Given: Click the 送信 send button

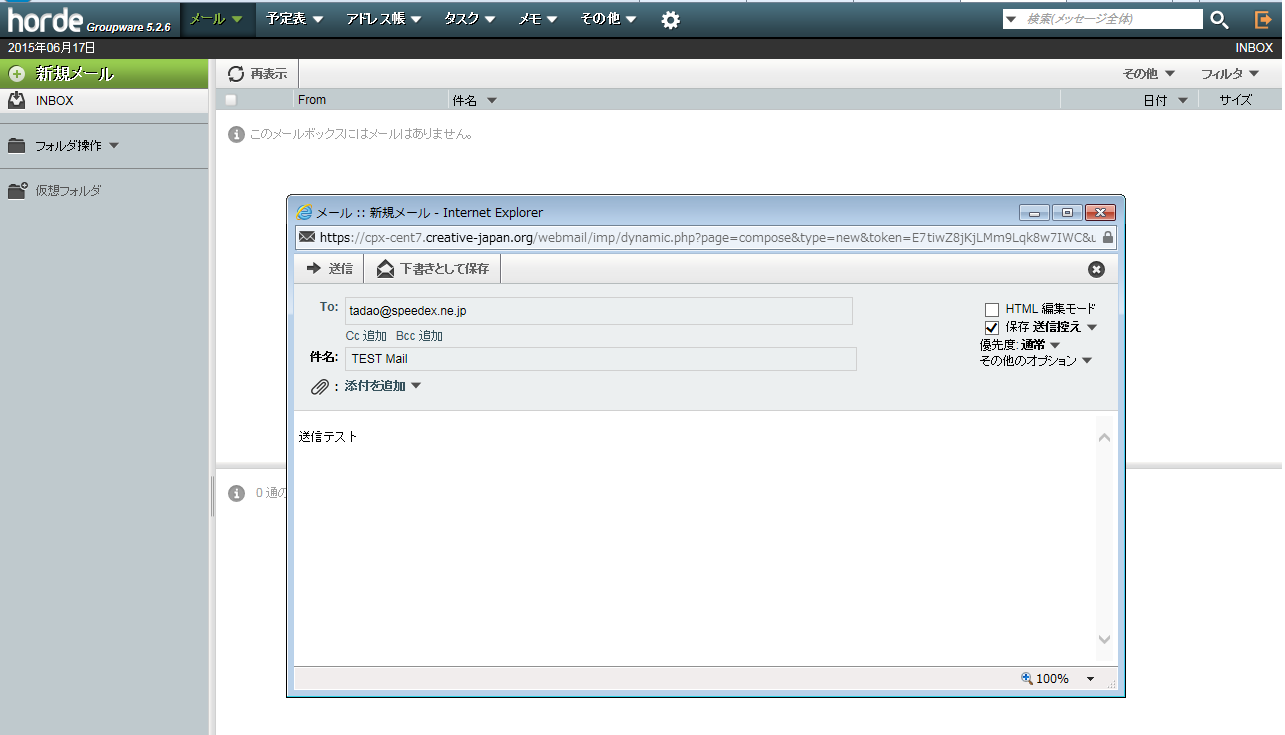Looking at the screenshot, I should 329,269.
